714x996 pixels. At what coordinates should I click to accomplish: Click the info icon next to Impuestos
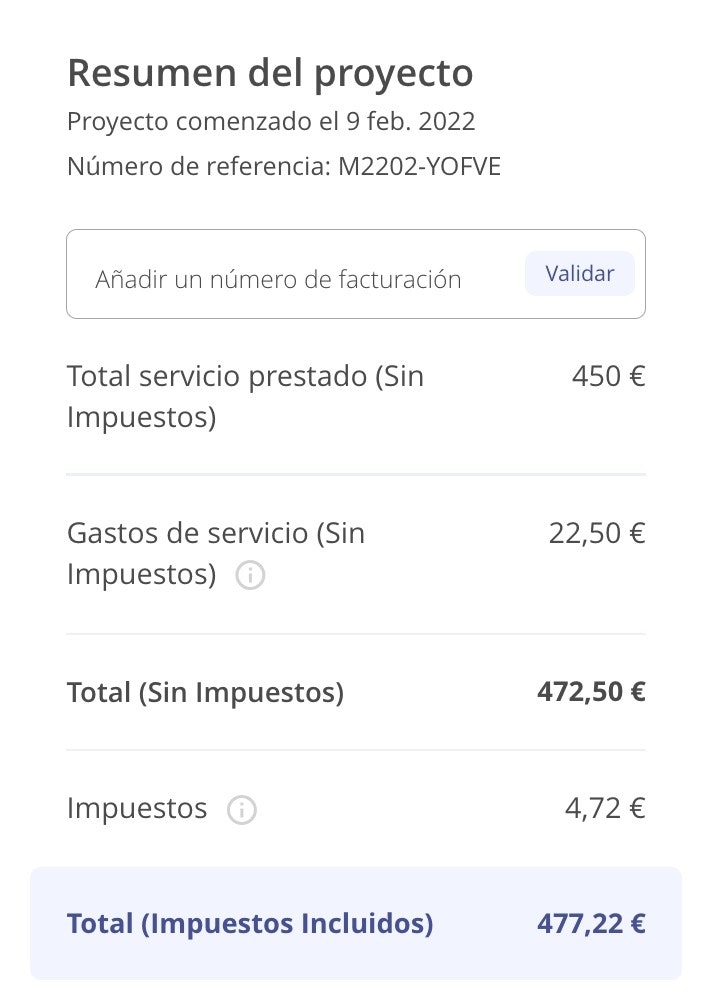coord(241,810)
